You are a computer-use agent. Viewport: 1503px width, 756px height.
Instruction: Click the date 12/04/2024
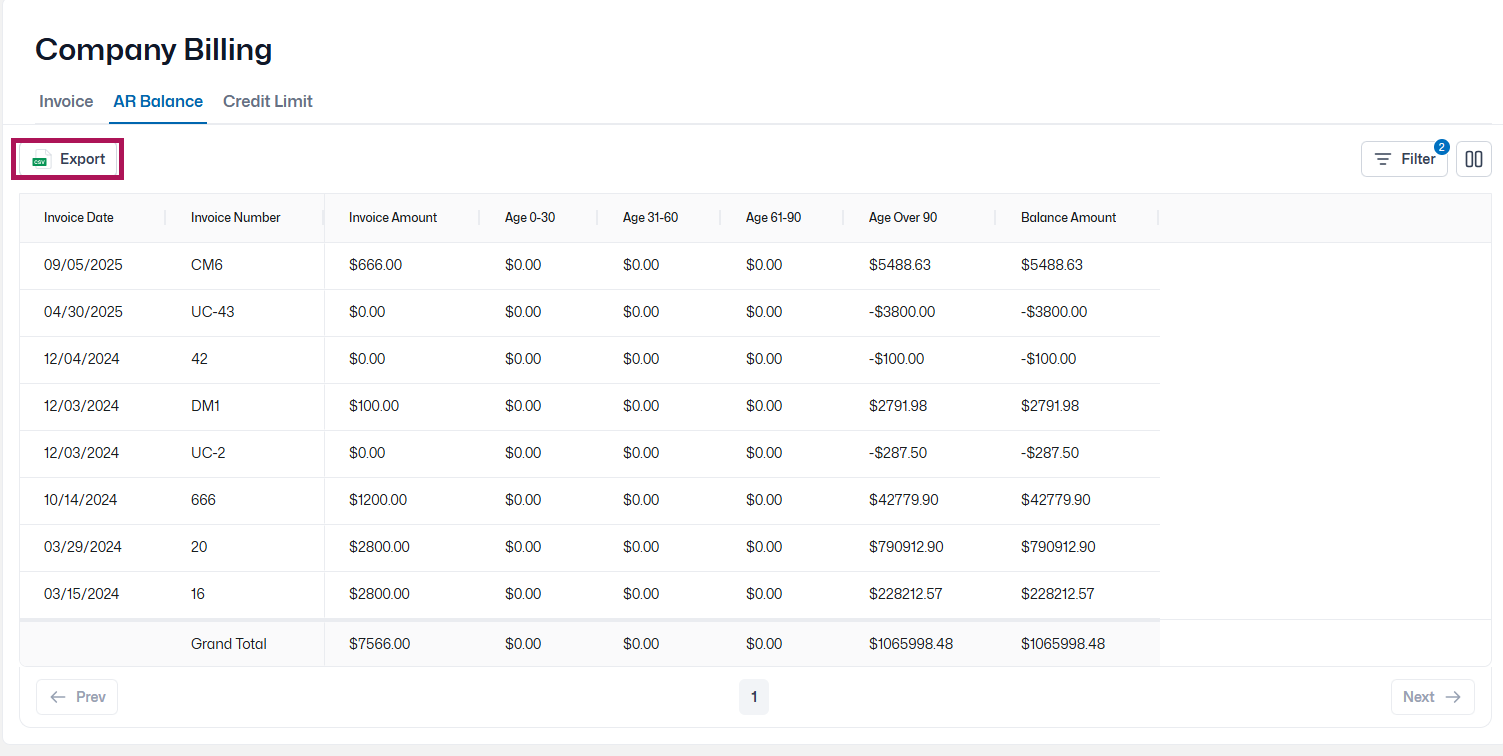coord(82,359)
